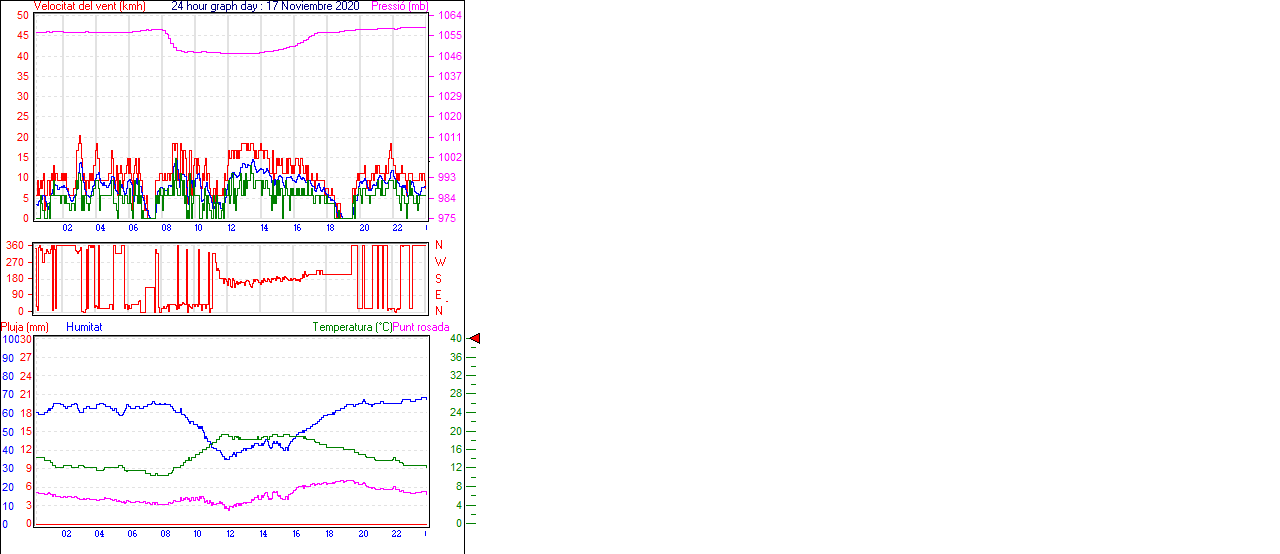The width and height of the screenshot is (1280, 554).
Task: Click the 'Pressió (mb)' legend label
Action: coord(400,6)
